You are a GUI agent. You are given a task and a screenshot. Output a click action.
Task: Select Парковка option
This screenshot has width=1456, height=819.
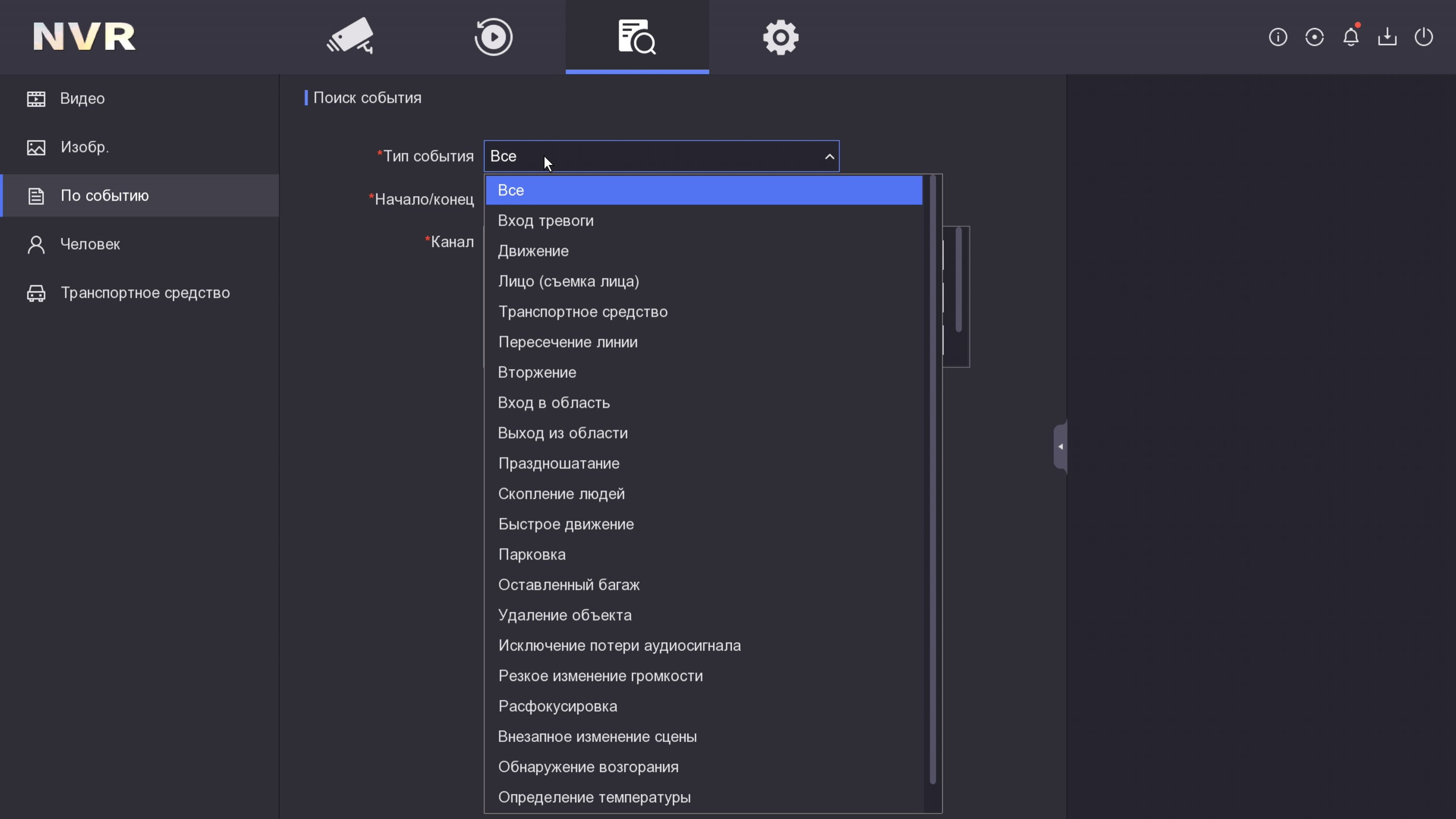(x=704, y=555)
